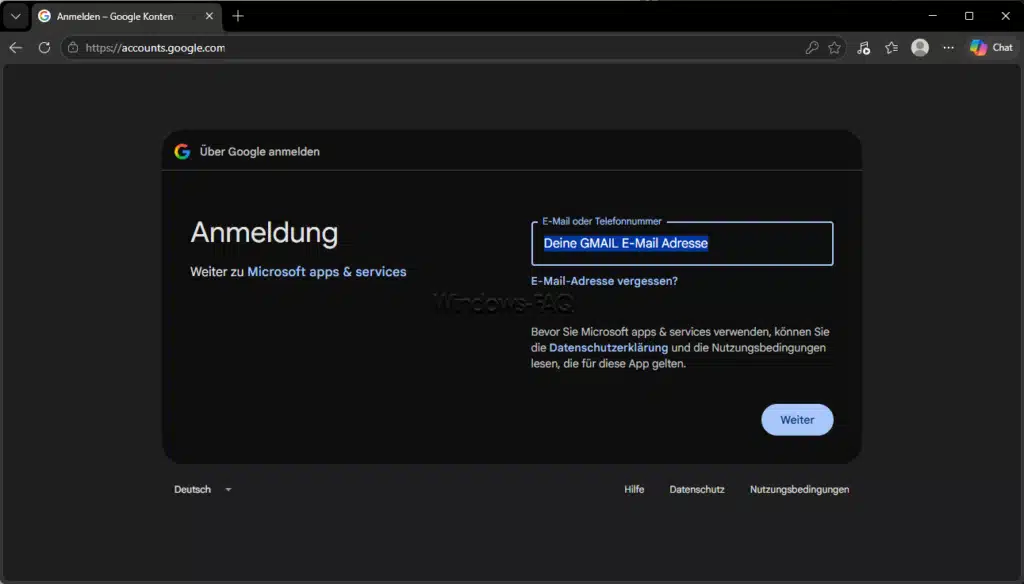This screenshot has height=584, width=1024.
Task: Open Copilot Chat button
Action: 991,48
